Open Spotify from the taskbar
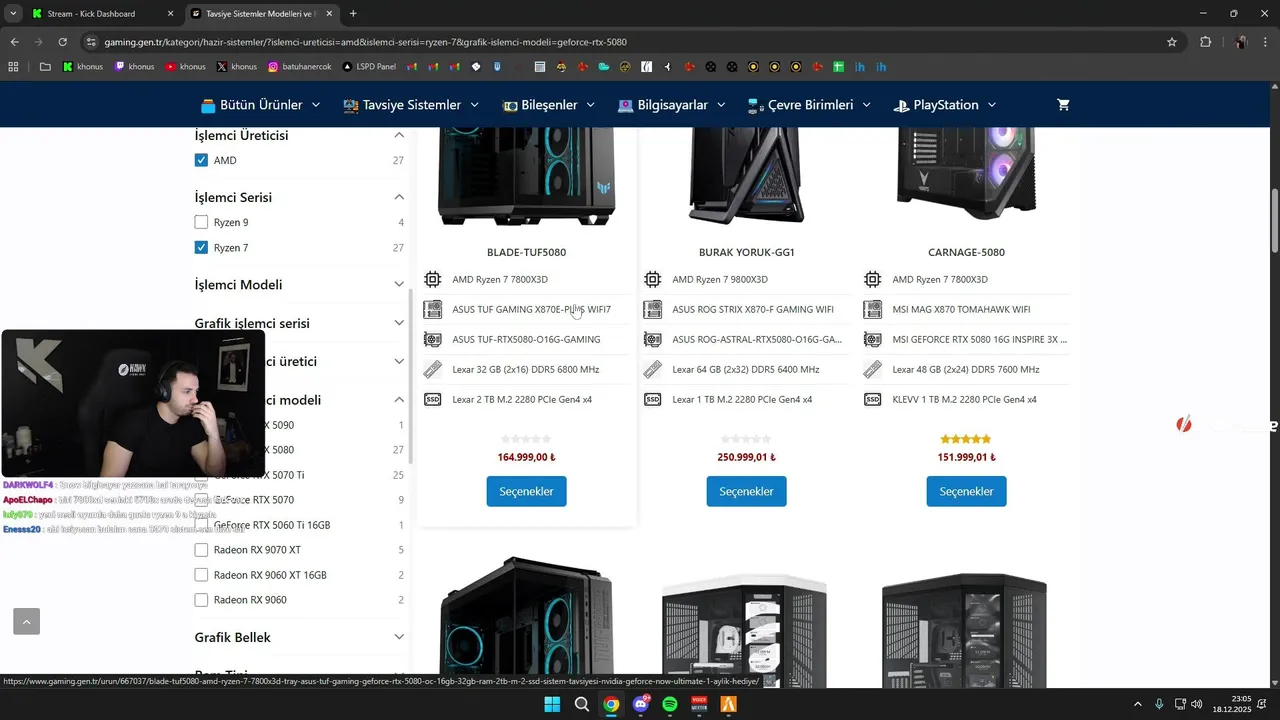This screenshot has width=1280, height=720. pyautogui.click(x=670, y=704)
